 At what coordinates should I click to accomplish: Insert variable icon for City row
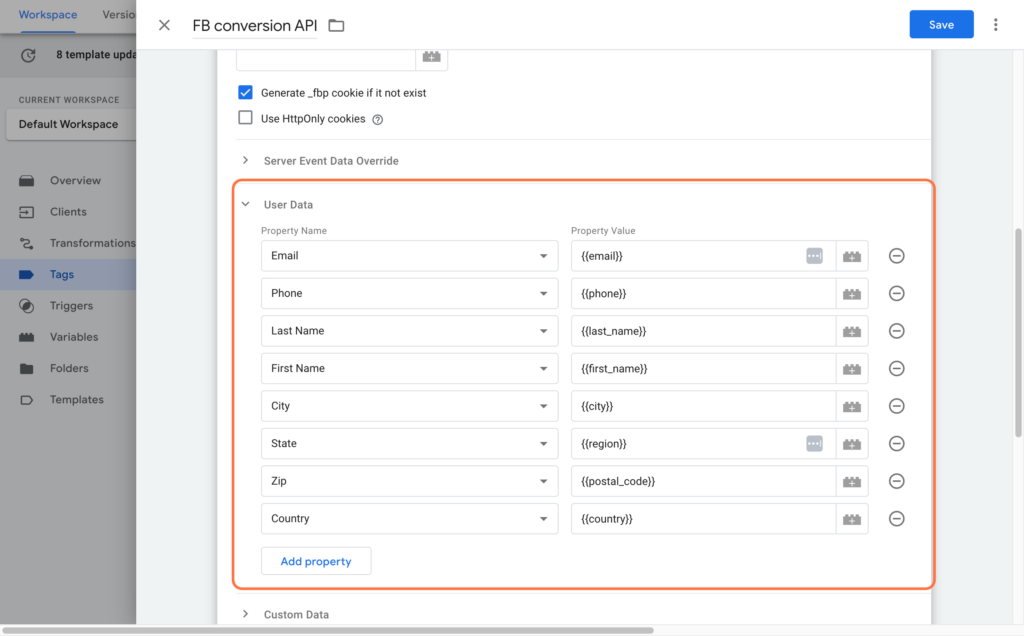[852, 406]
